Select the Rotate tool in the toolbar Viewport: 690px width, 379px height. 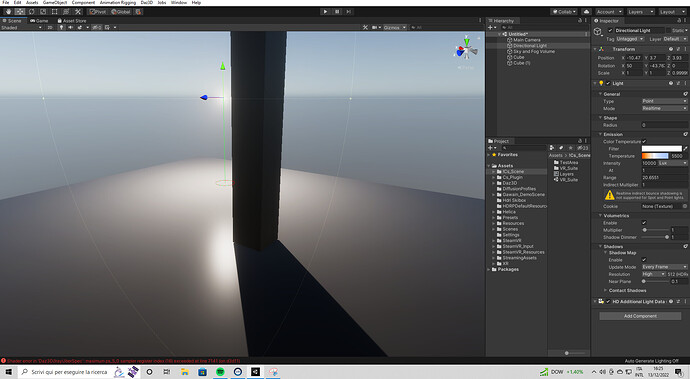coord(31,12)
